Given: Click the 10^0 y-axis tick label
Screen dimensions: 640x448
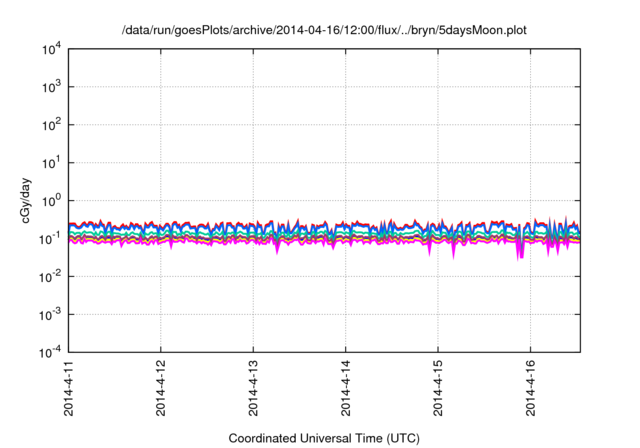Looking at the screenshot, I should pos(49,201).
